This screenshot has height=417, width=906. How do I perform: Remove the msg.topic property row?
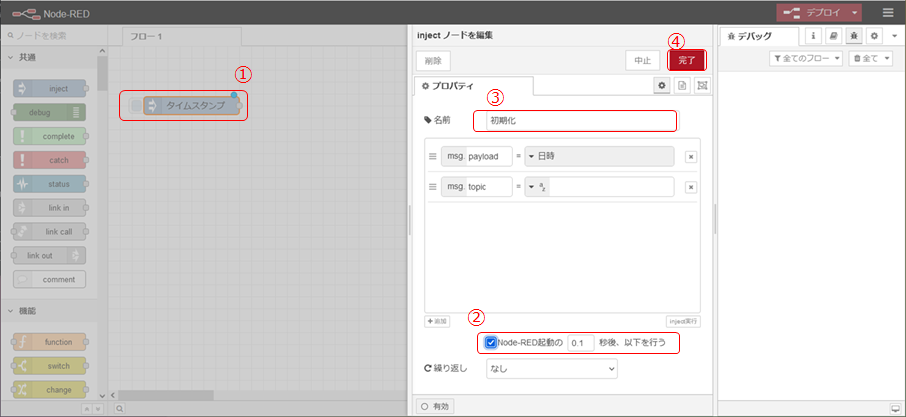point(690,187)
